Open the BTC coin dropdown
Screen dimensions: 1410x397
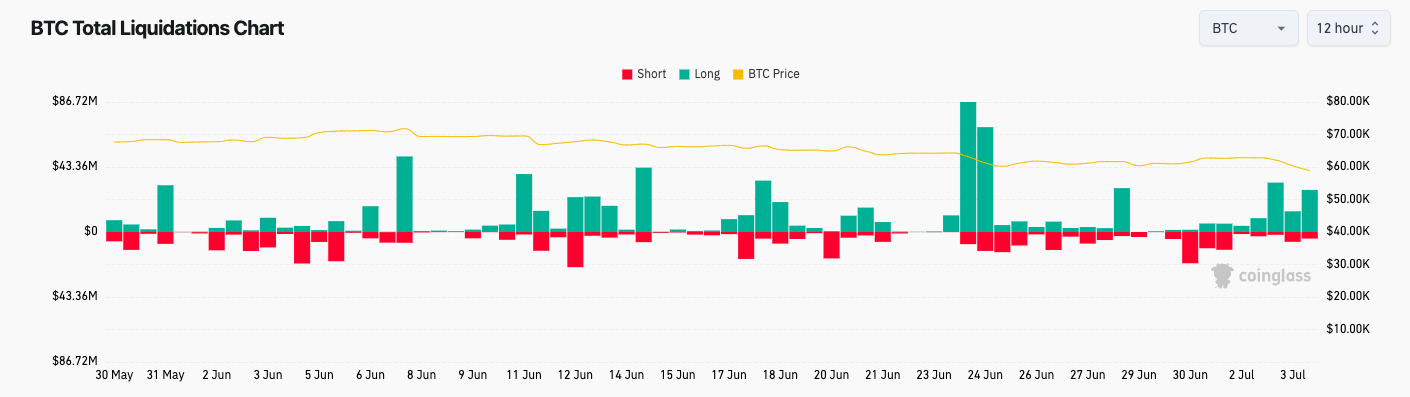pyautogui.click(x=1248, y=28)
